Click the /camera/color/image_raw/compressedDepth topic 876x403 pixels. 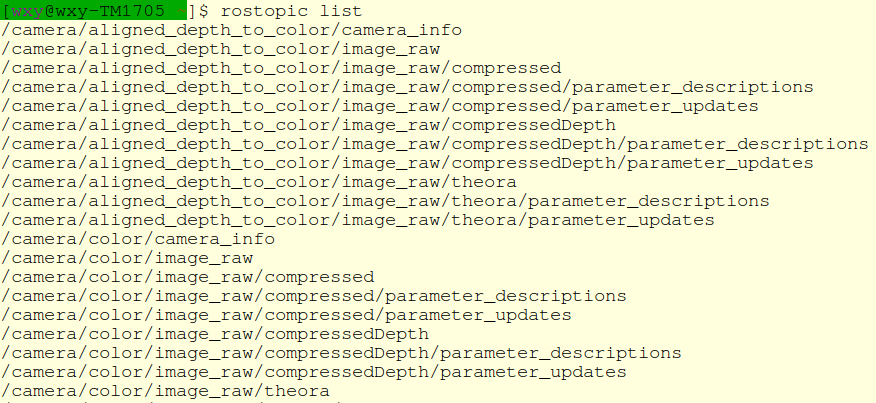coord(216,334)
